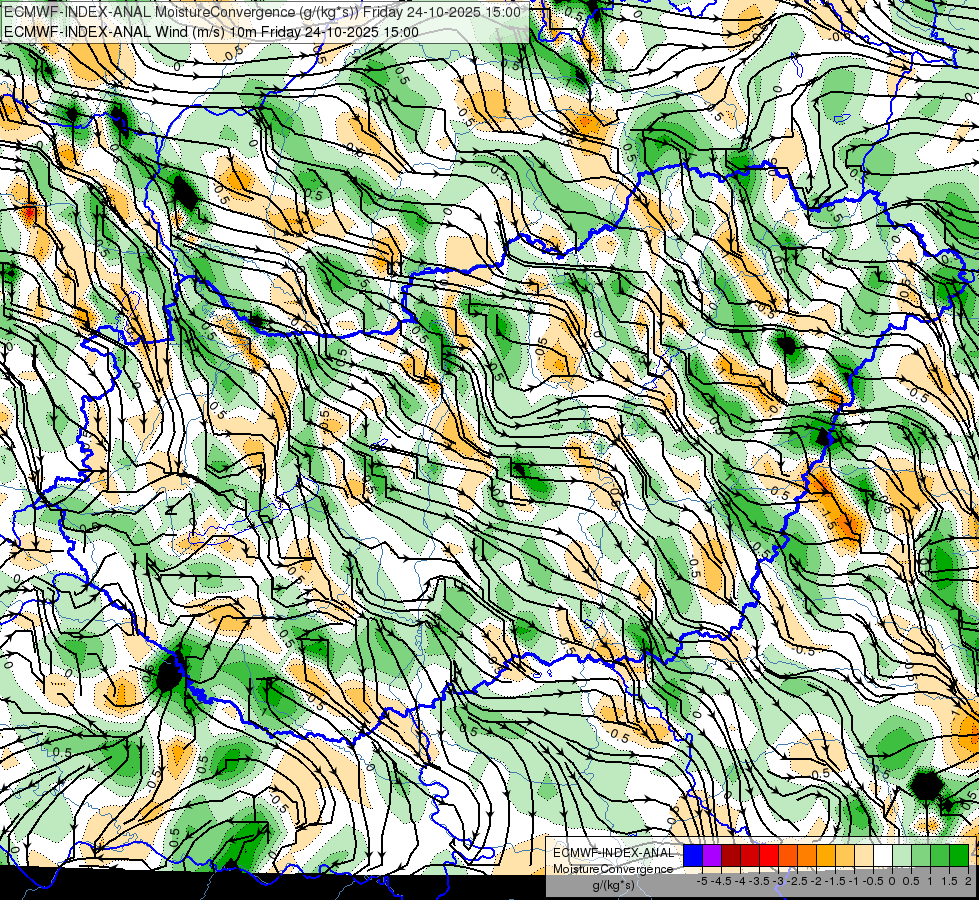This screenshot has width=979, height=900.
Task: Click the pale peach swatch beside white
Action: 864,855
